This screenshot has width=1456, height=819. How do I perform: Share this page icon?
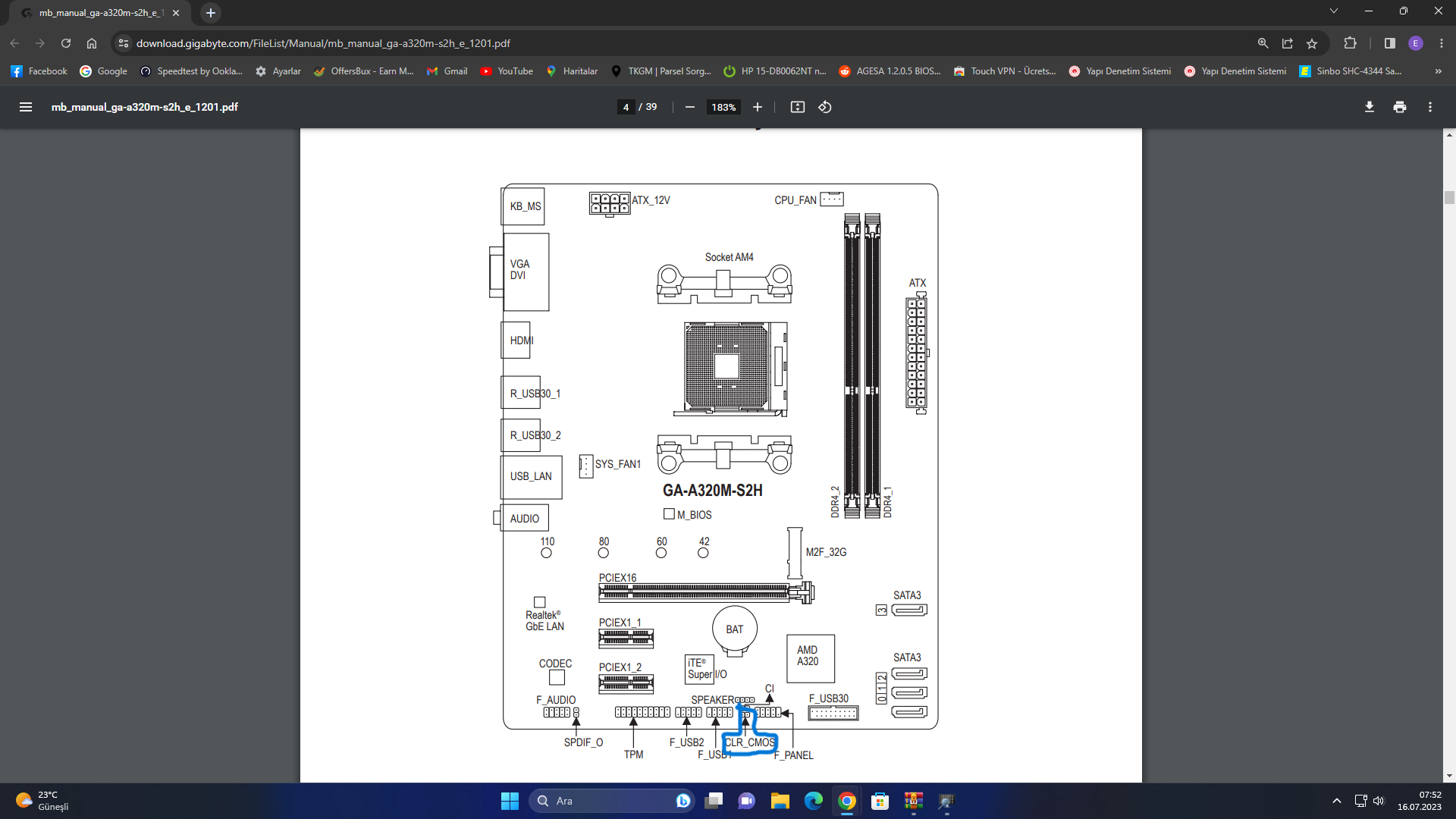pyautogui.click(x=1288, y=43)
